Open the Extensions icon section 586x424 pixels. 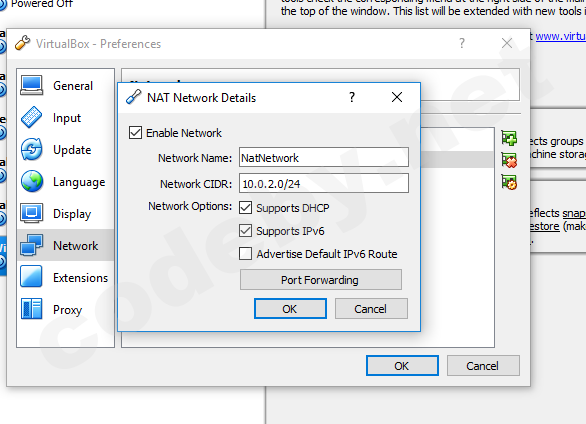[31, 276]
